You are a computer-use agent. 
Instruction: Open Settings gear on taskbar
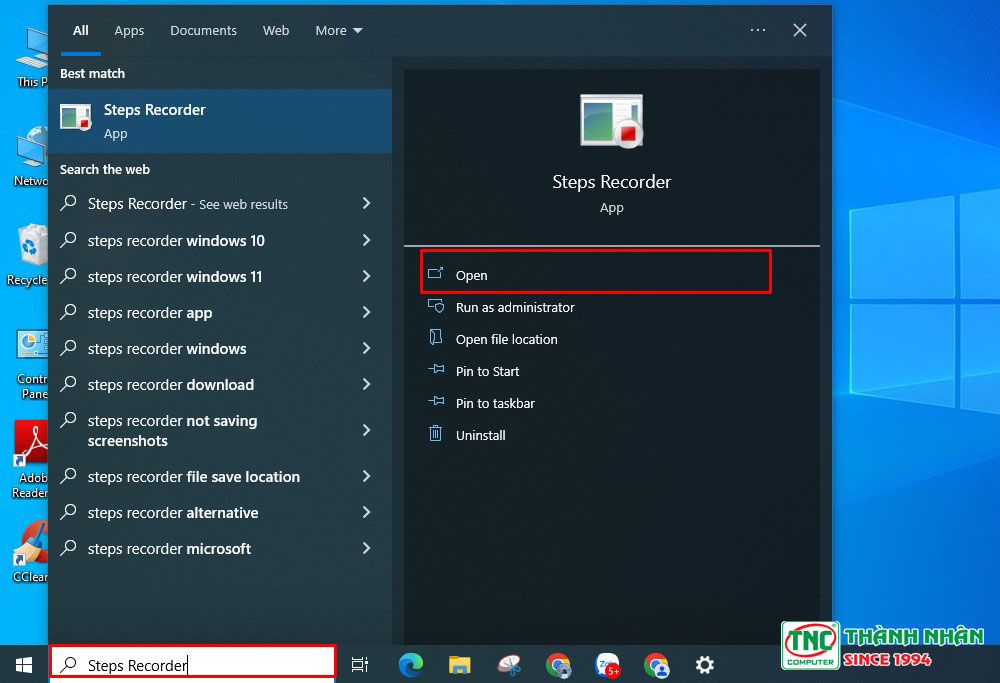tap(704, 665)
